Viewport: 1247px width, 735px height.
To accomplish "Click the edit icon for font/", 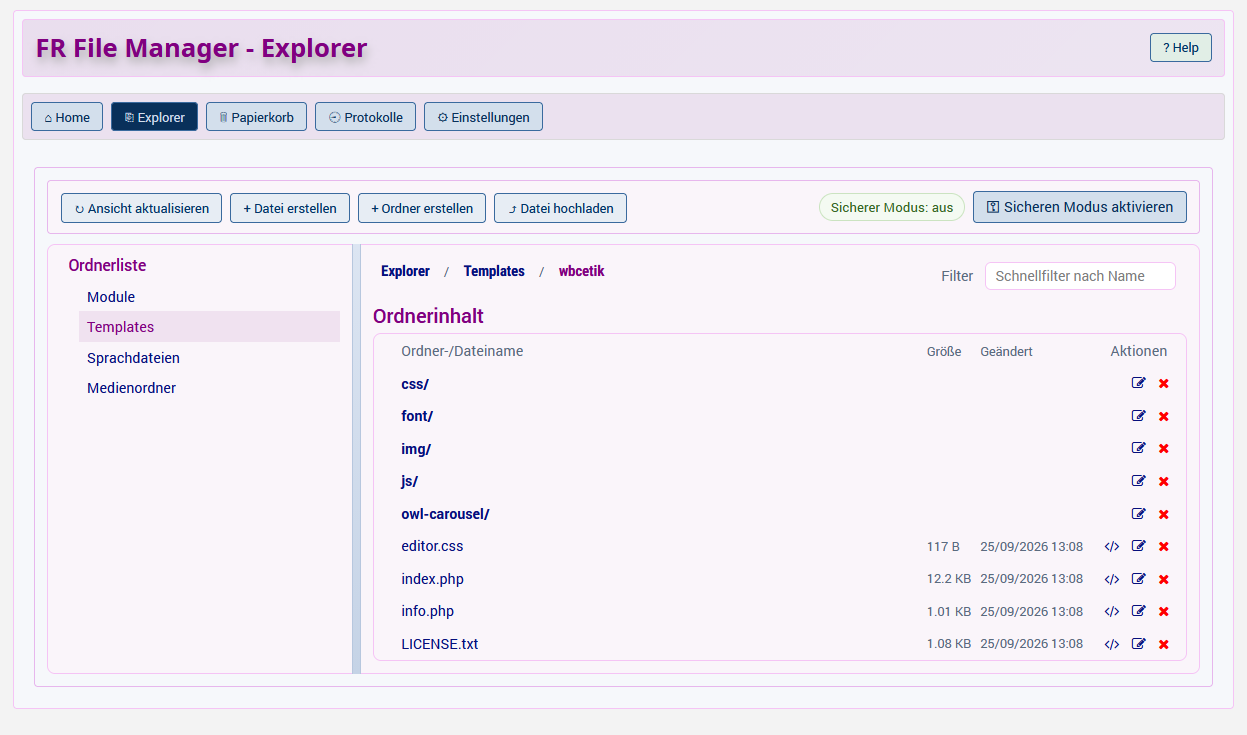I will (x=1138, y=416).
